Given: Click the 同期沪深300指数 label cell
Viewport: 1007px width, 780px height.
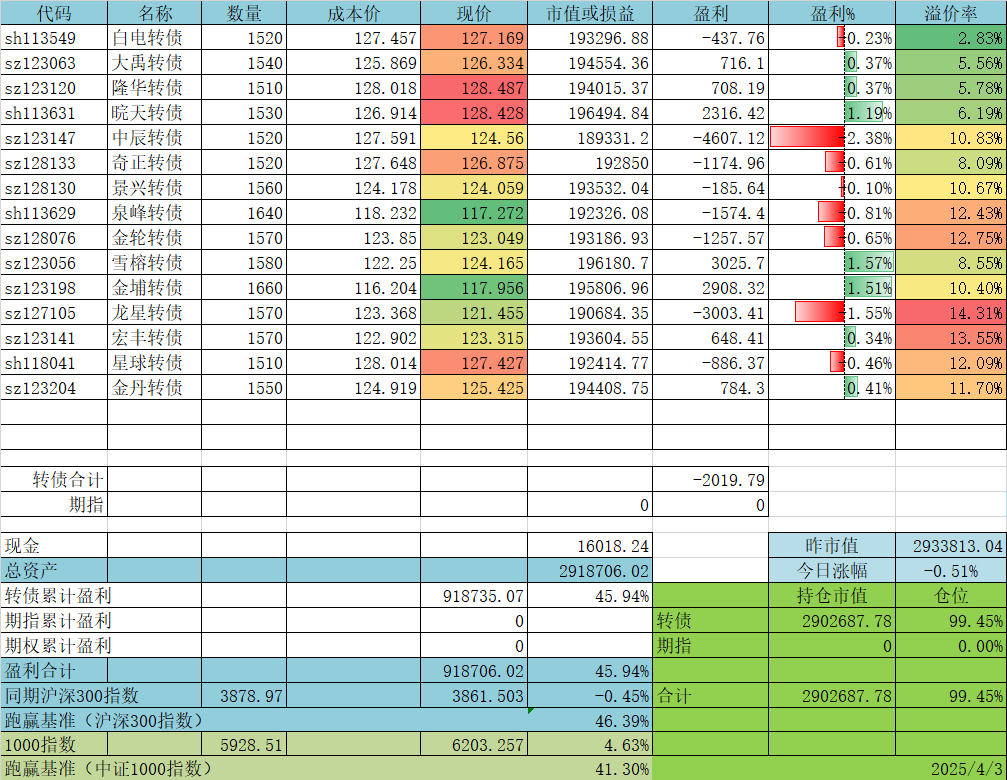Looking at the screenshot, I should (x=101, y=696).
